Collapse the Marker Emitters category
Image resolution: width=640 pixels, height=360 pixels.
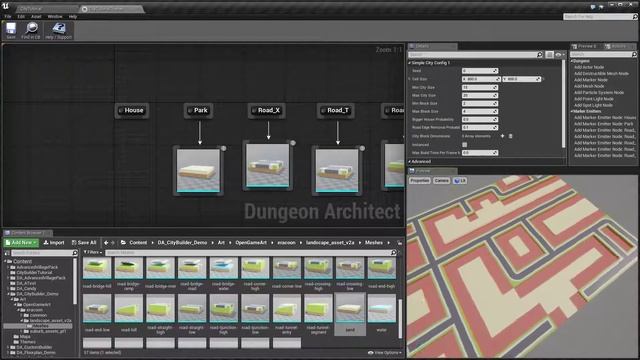pyautogui.click(x=572, y=111)
